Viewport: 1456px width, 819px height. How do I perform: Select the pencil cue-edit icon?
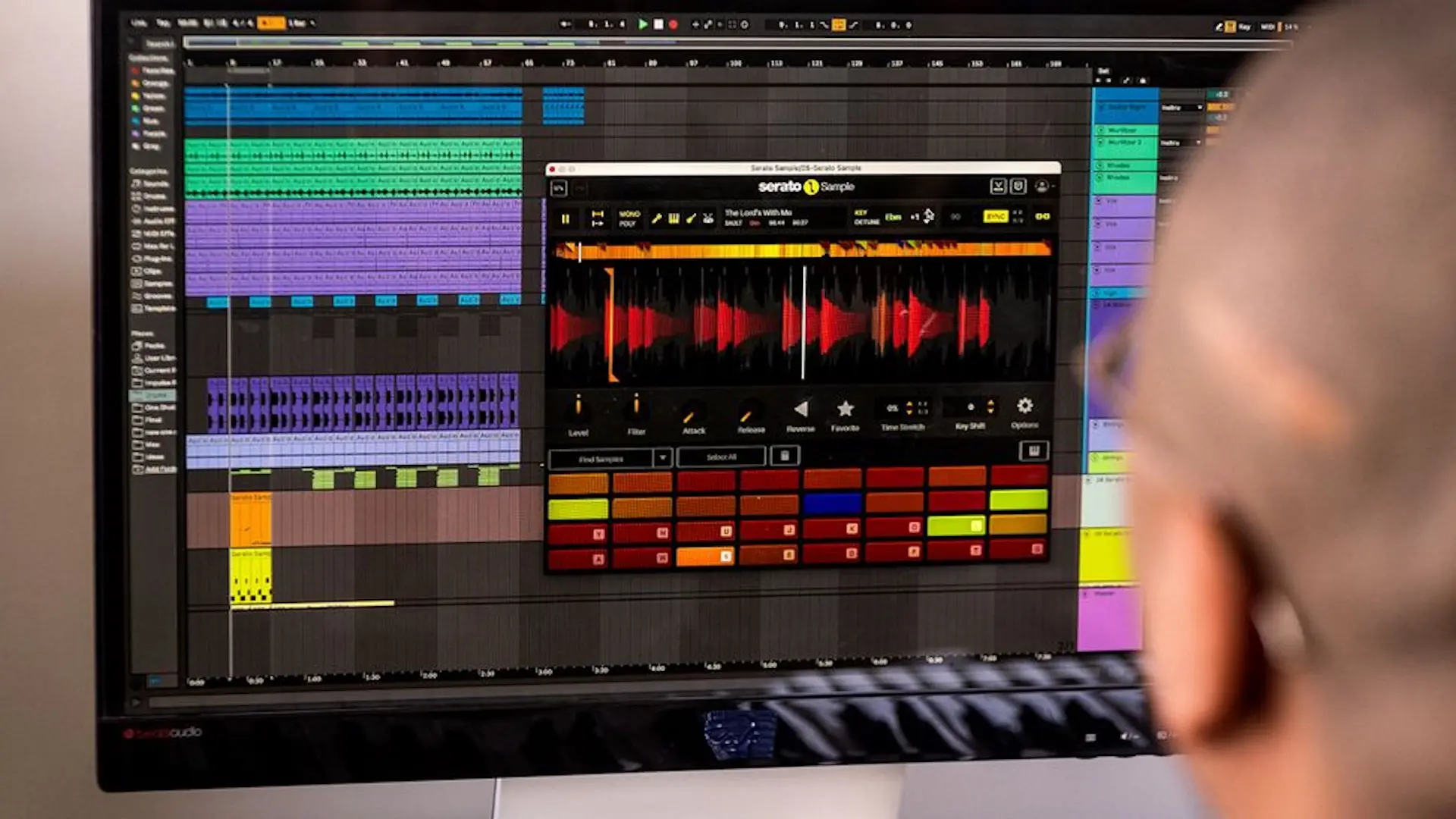click(692, 218)
